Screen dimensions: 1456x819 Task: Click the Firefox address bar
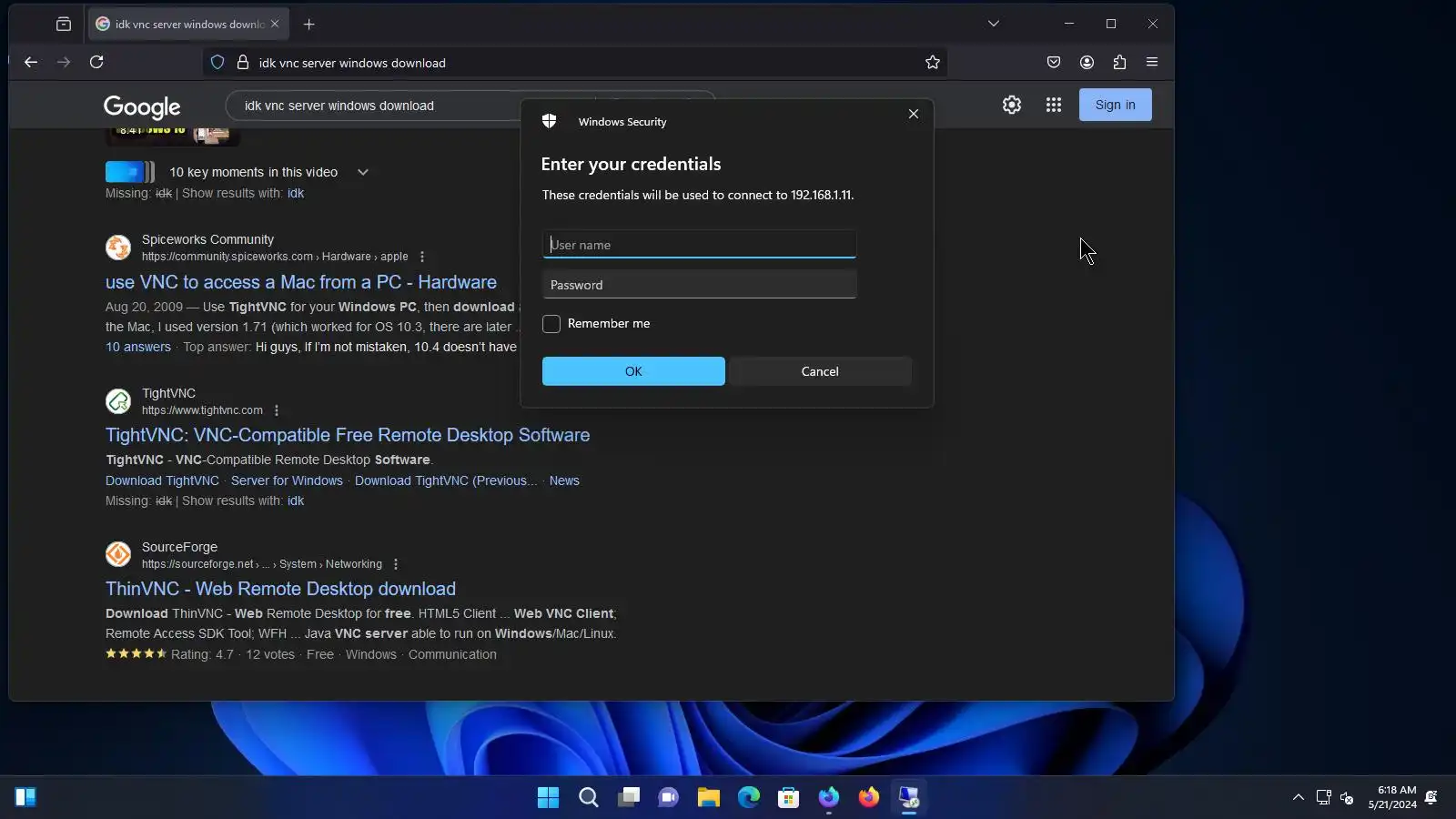click(573, 63)
